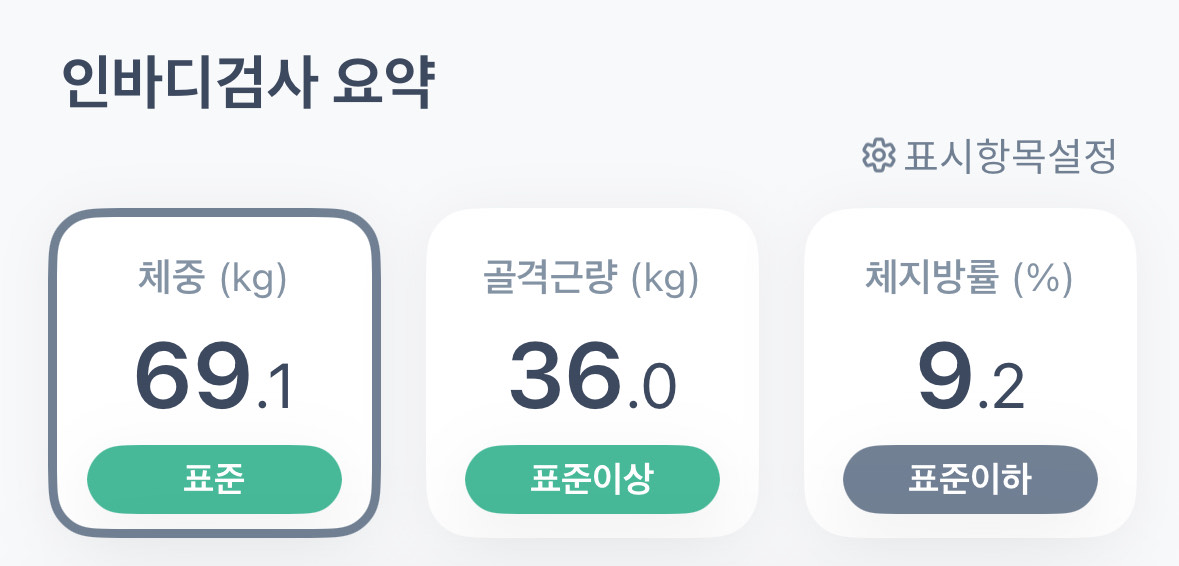Click the large 69 digits in weight card

(192, 375)
